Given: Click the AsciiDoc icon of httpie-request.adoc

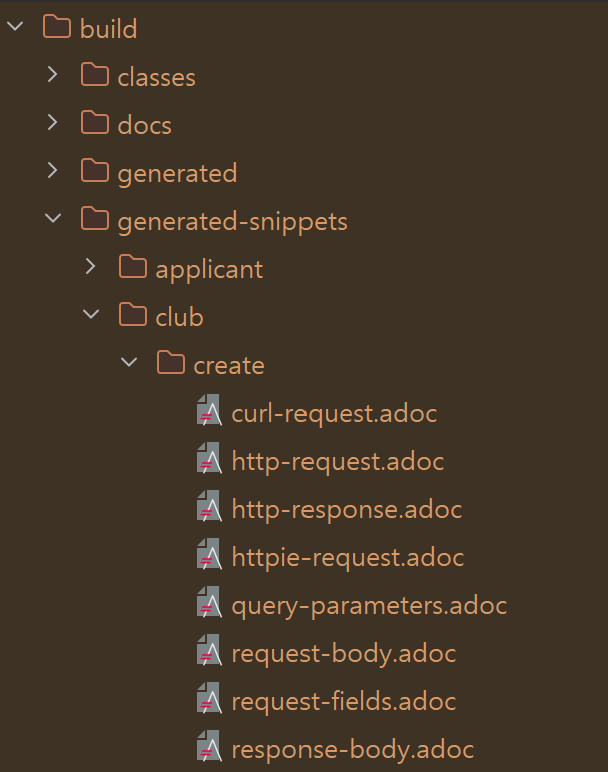Looking at the screenshot, I should pyautogui.click(x=209, y=554).
